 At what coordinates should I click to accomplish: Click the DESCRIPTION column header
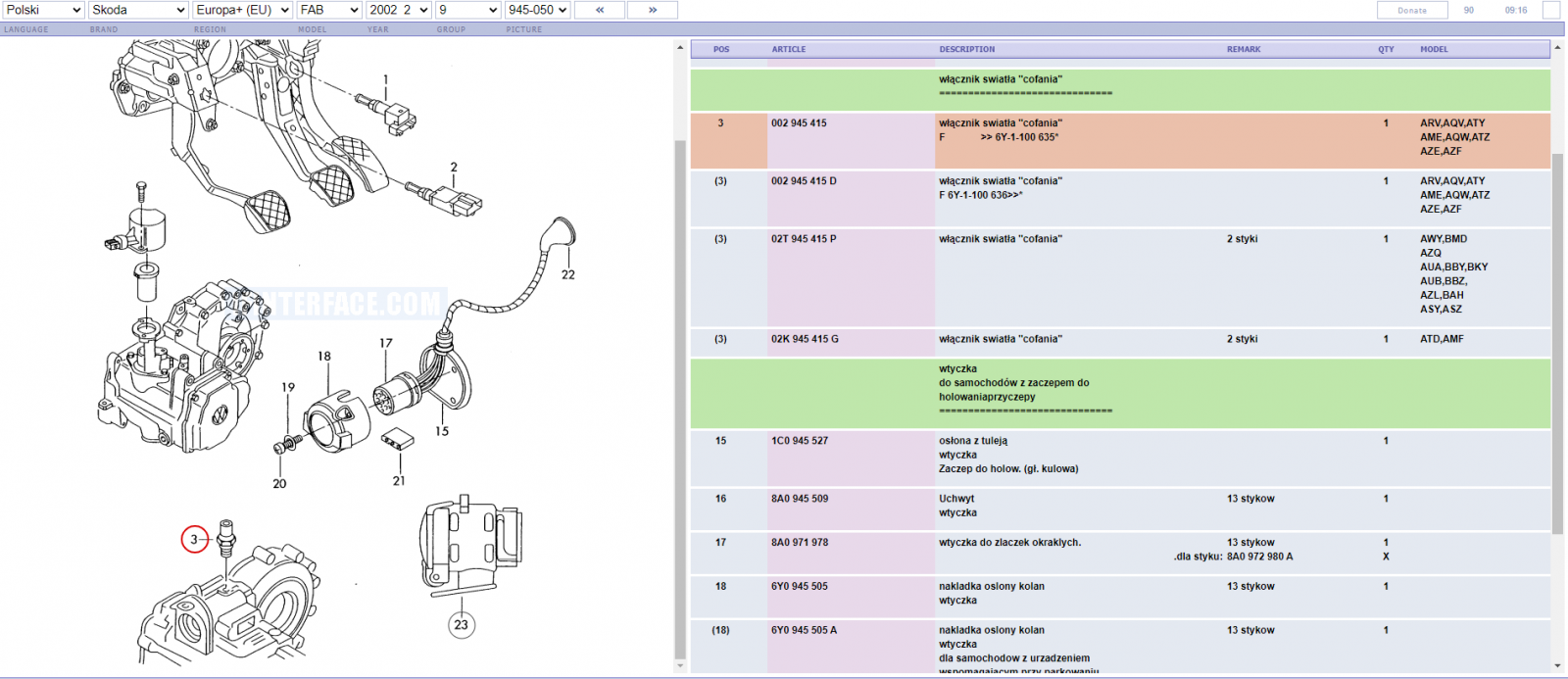click(x=967, y=49)
